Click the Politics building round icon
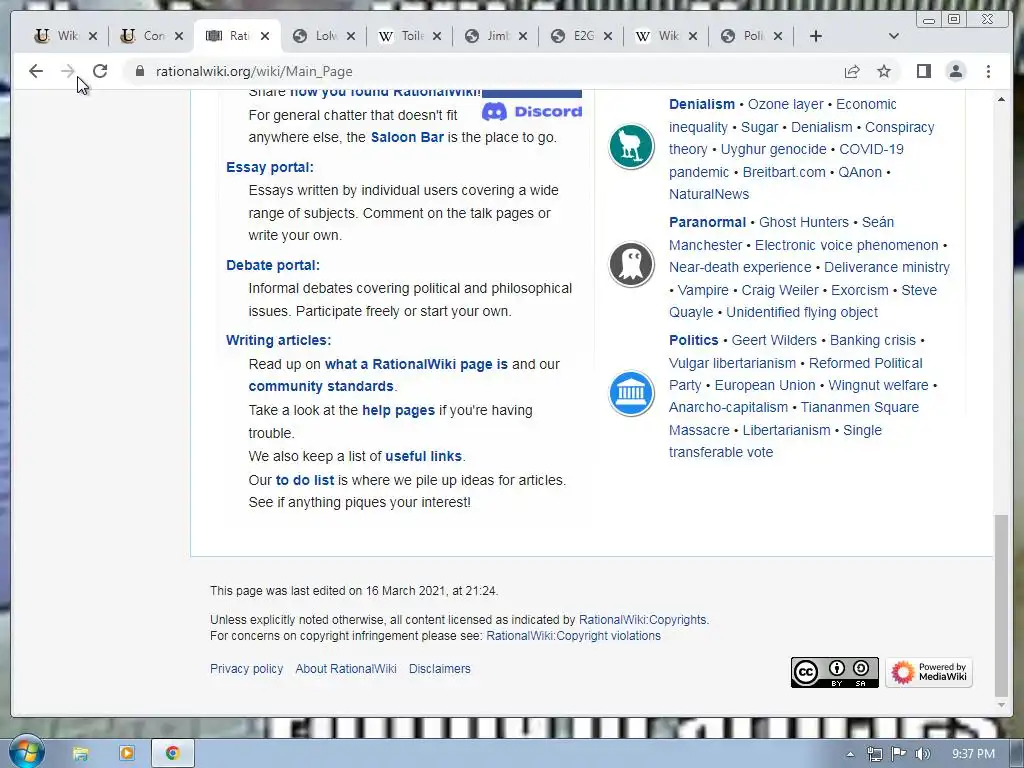 (x=632, y=393)
